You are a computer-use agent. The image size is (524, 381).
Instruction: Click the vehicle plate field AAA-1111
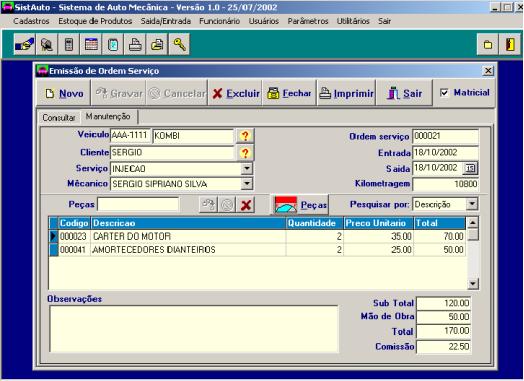[130, 135]
